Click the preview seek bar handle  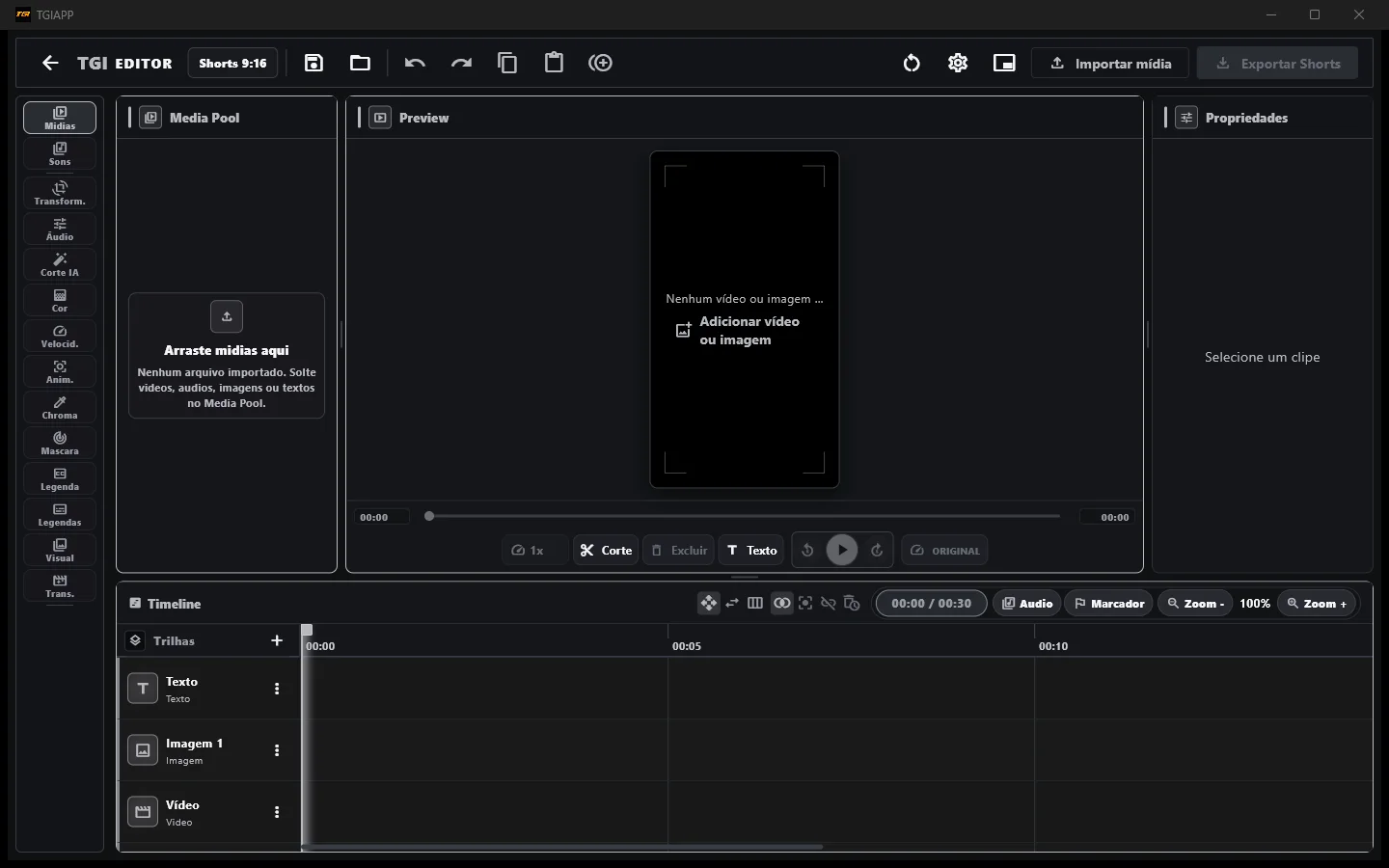point(429,517)
